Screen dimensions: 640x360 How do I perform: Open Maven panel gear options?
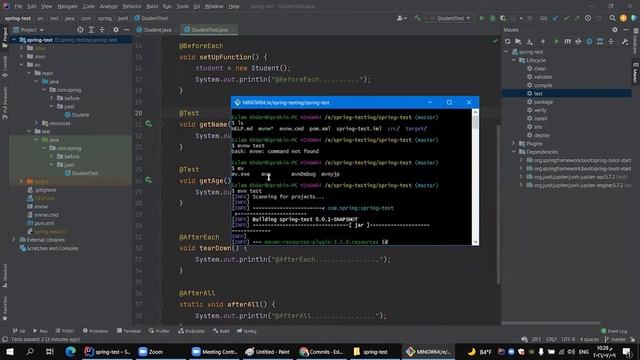coord(615,30)
